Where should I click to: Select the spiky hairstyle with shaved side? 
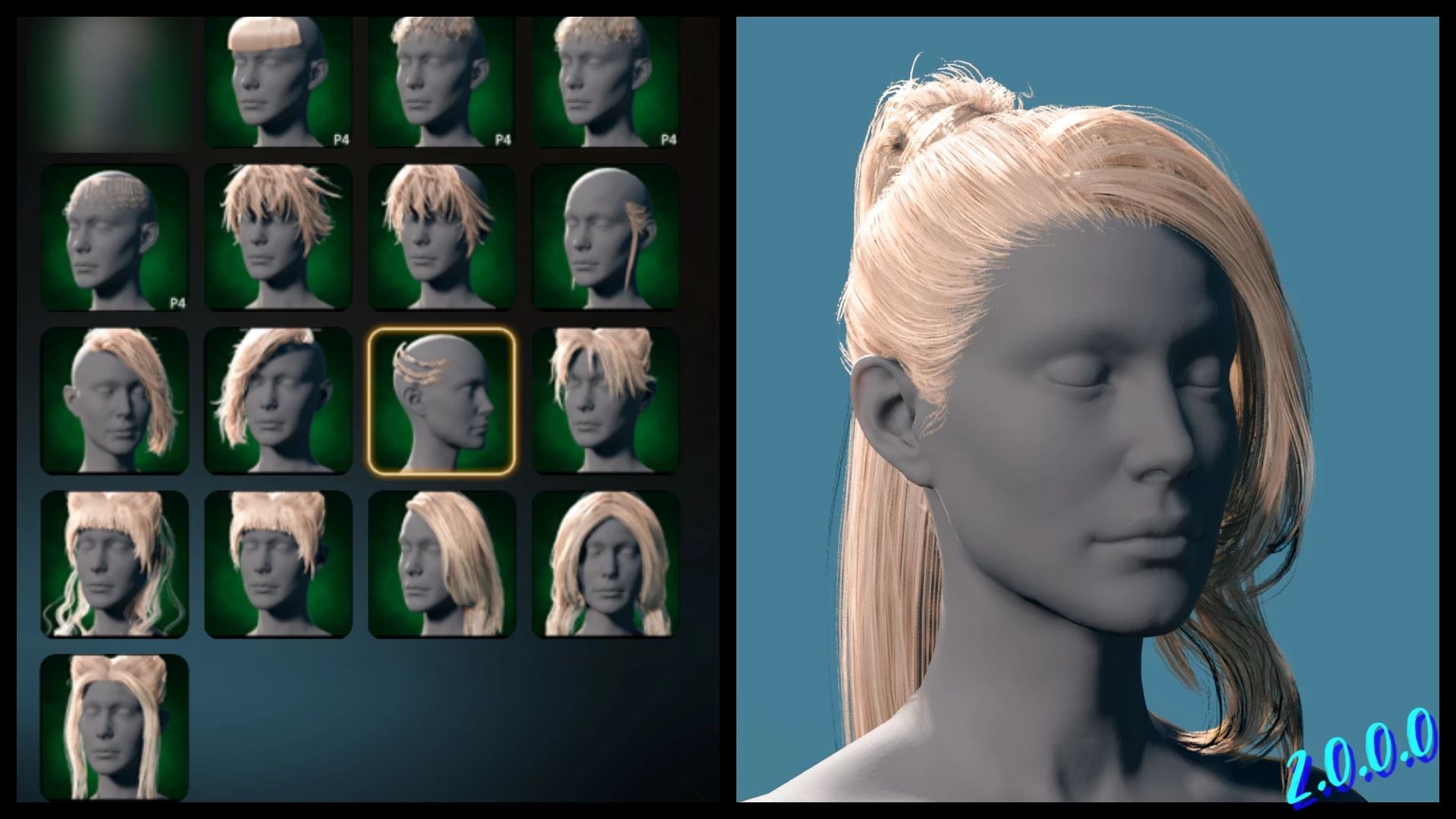(442, 237)
